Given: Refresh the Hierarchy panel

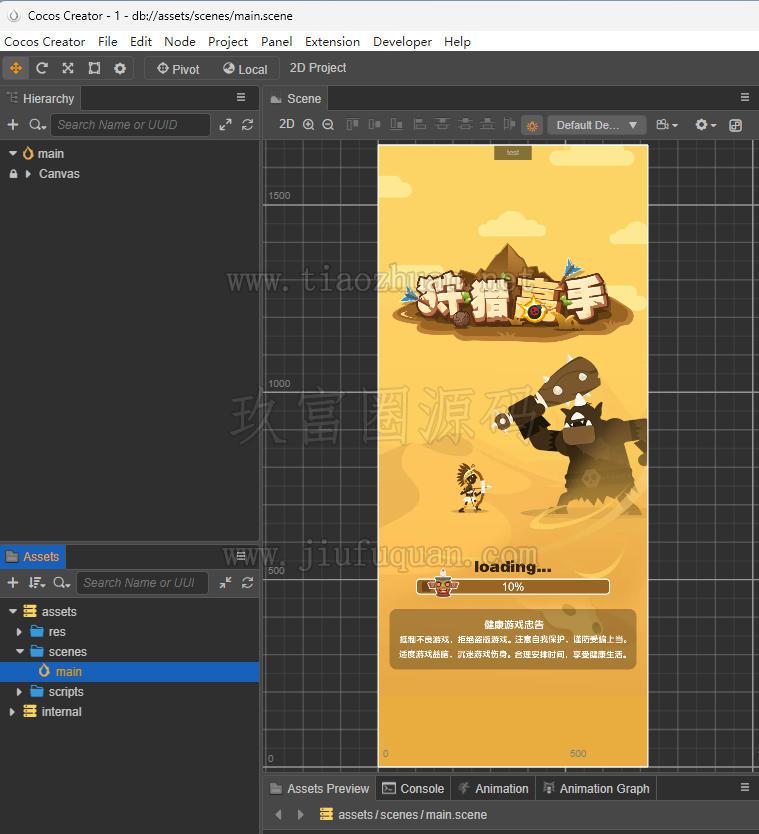Looking at the screenshot, I should [x=247, y=124].
